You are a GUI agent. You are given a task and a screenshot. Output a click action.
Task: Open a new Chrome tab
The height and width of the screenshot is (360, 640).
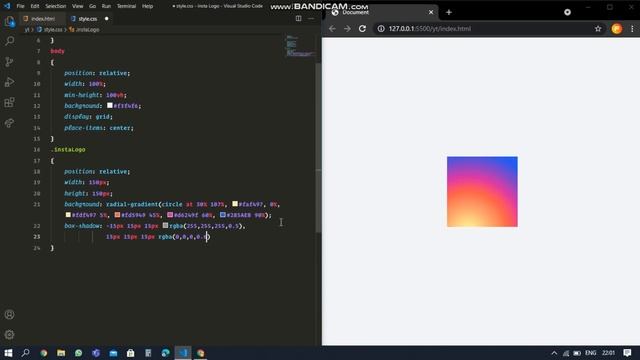pos(449,12)
